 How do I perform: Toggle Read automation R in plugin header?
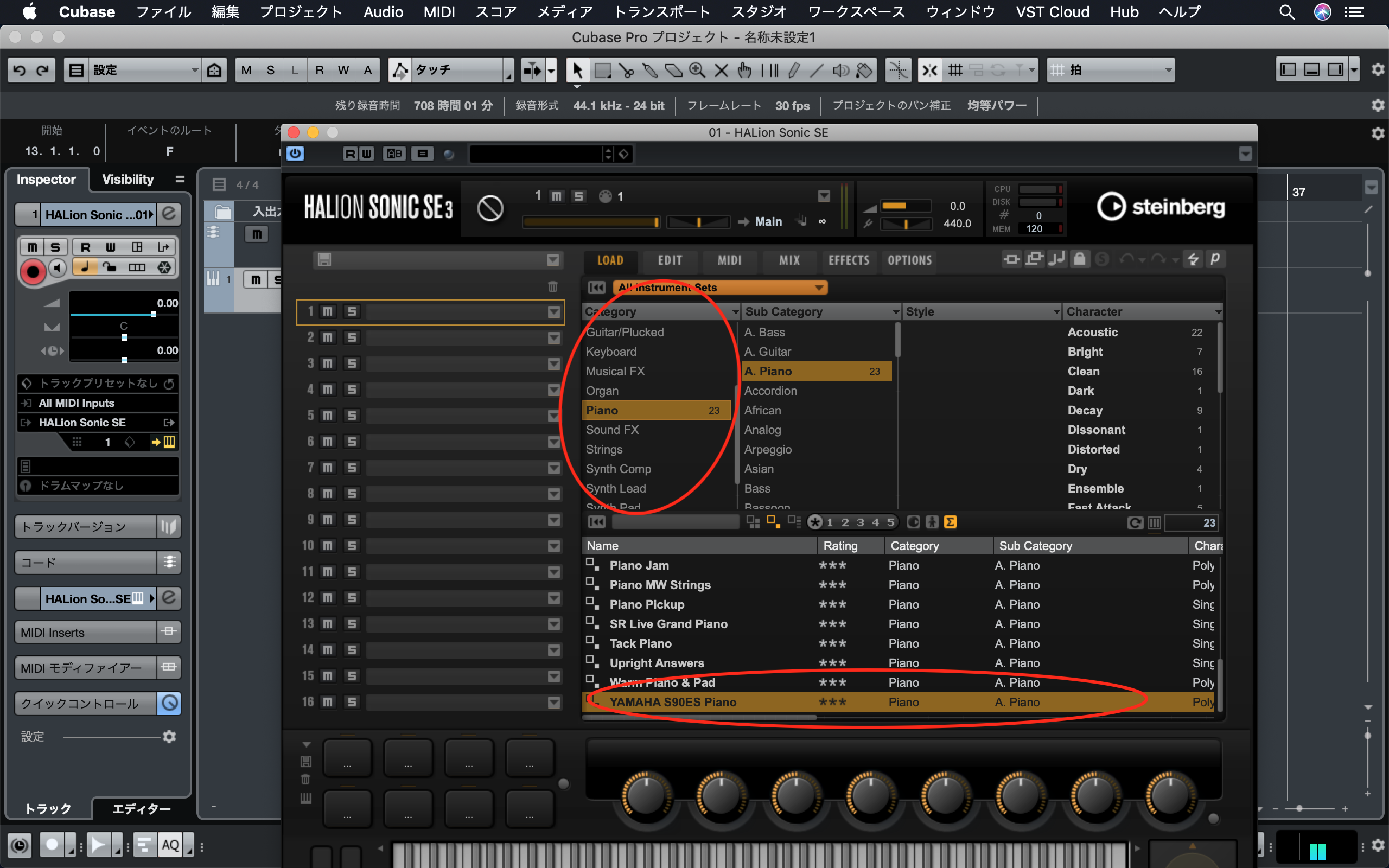pyautogui.click(x=349, y=154)
